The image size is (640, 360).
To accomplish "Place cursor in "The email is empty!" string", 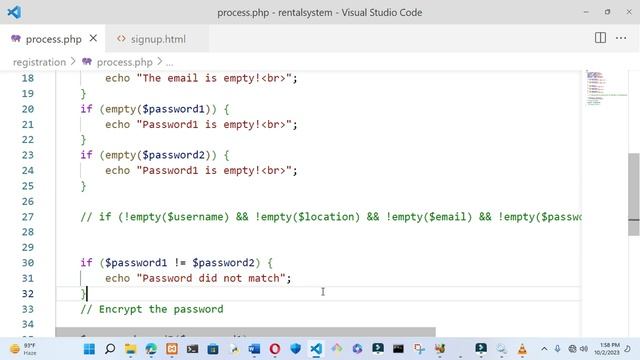I will 214,78.
